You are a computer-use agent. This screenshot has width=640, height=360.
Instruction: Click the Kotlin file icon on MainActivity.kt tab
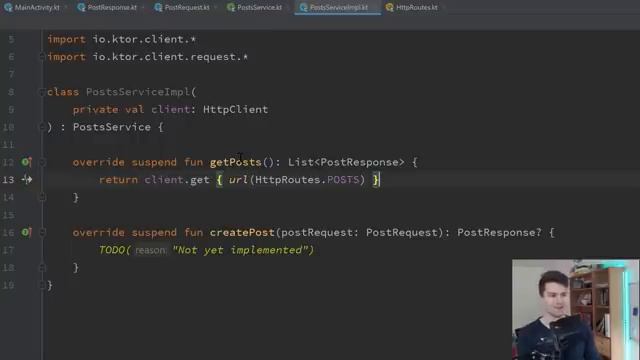[x=8, y=7]
